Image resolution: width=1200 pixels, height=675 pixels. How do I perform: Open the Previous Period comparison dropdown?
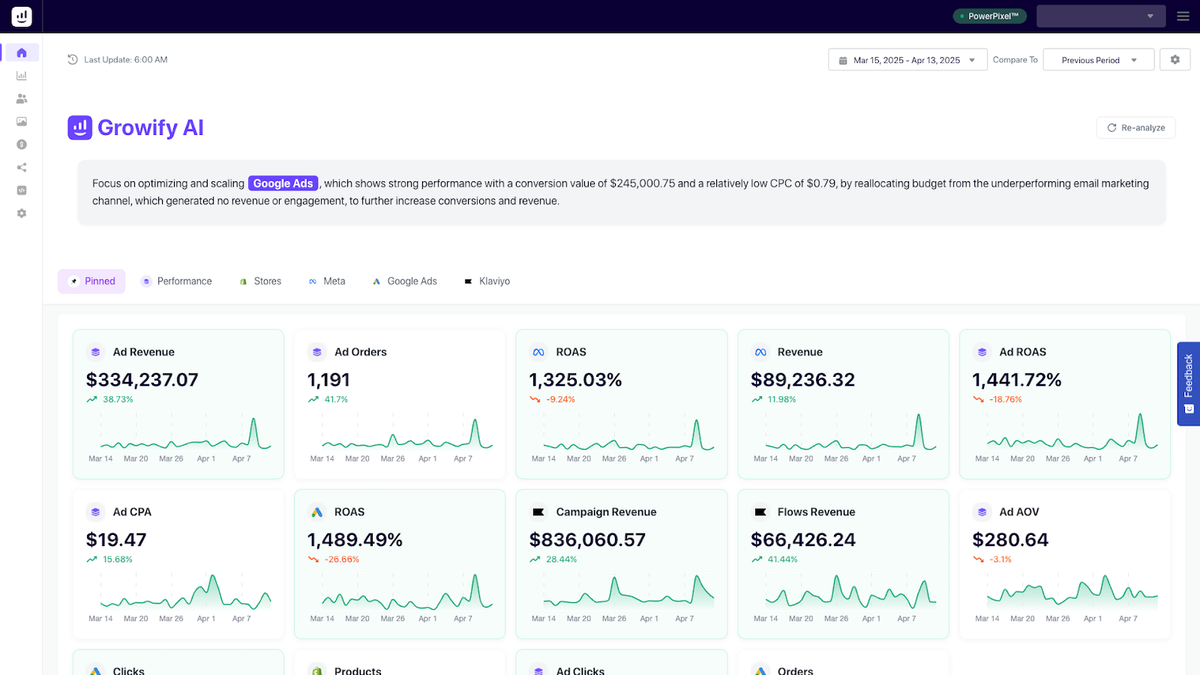tap(1098, 59)
